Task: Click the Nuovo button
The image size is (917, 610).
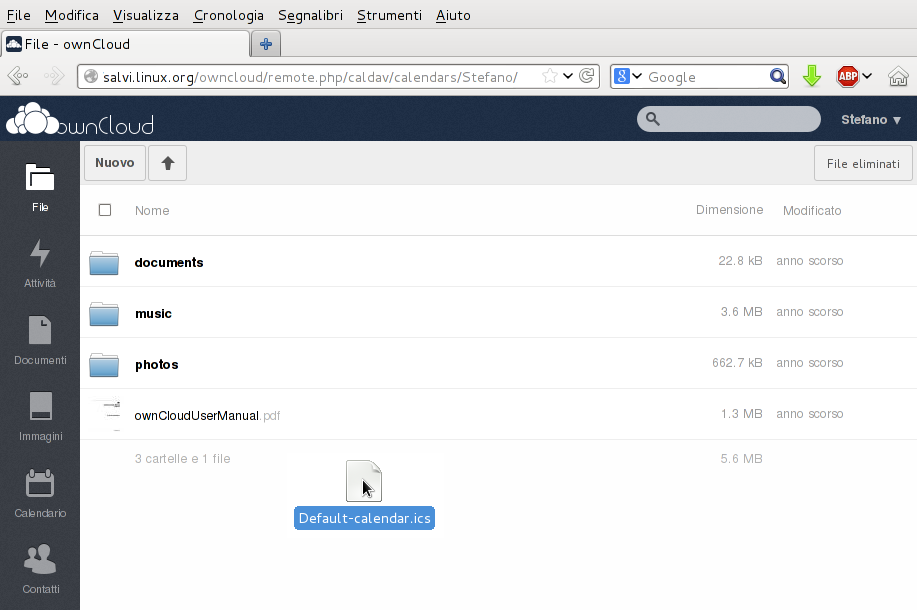Action: (x=114, y=162)
